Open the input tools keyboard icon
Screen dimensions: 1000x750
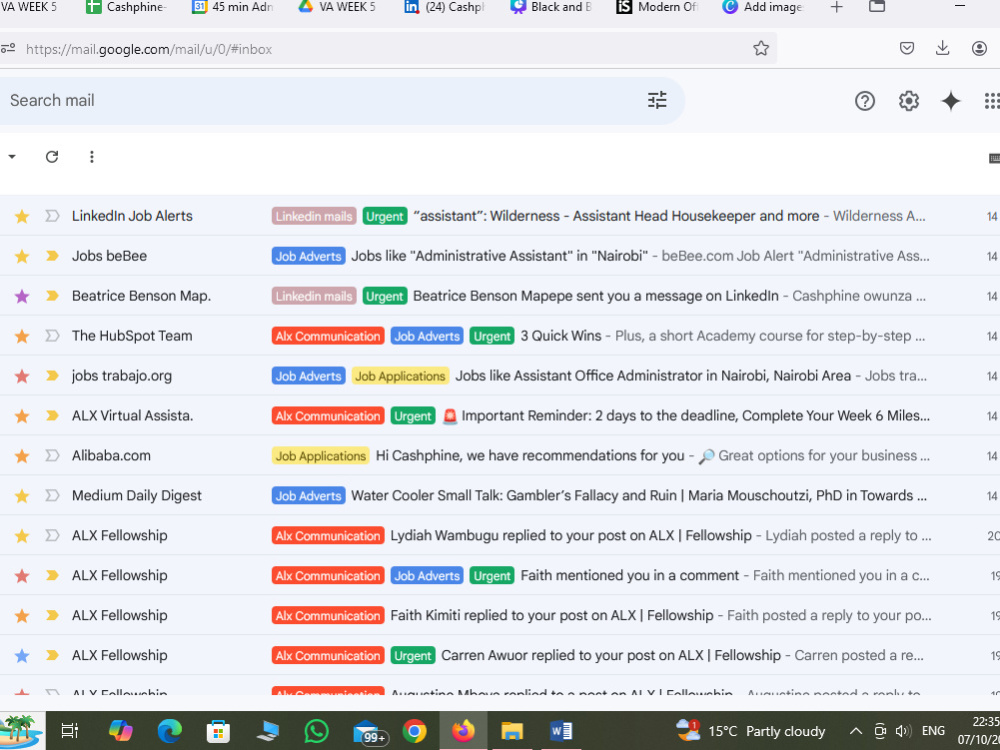tap(994, 158)
